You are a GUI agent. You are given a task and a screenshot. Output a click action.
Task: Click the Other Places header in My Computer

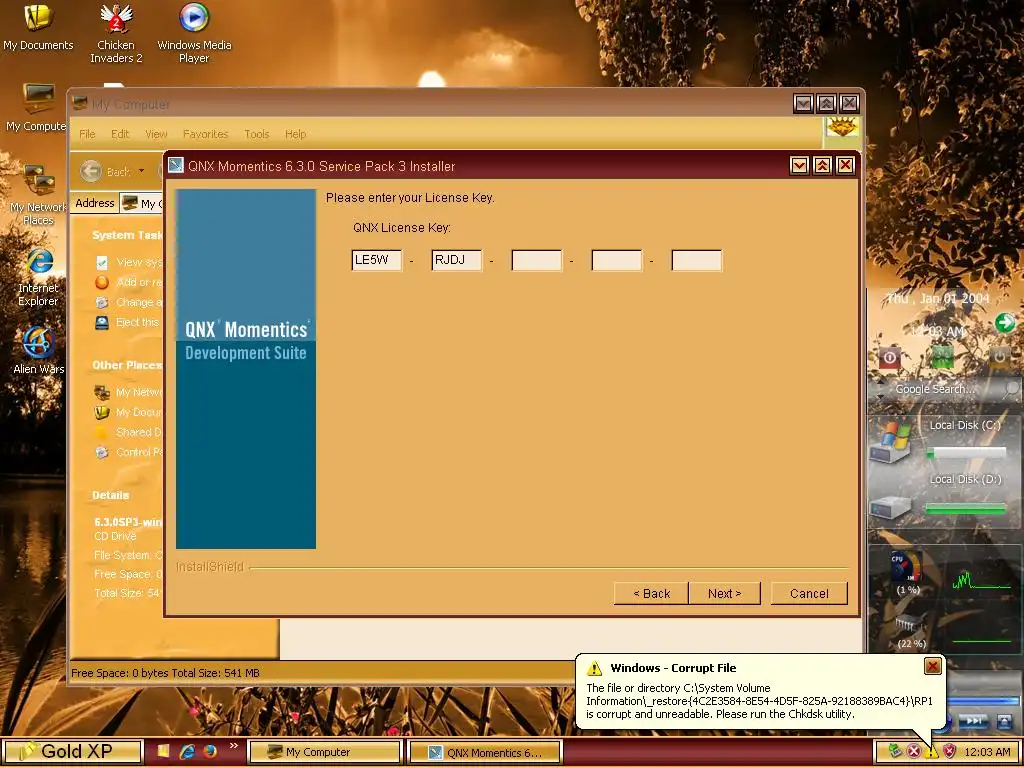(x=127, y=365)
